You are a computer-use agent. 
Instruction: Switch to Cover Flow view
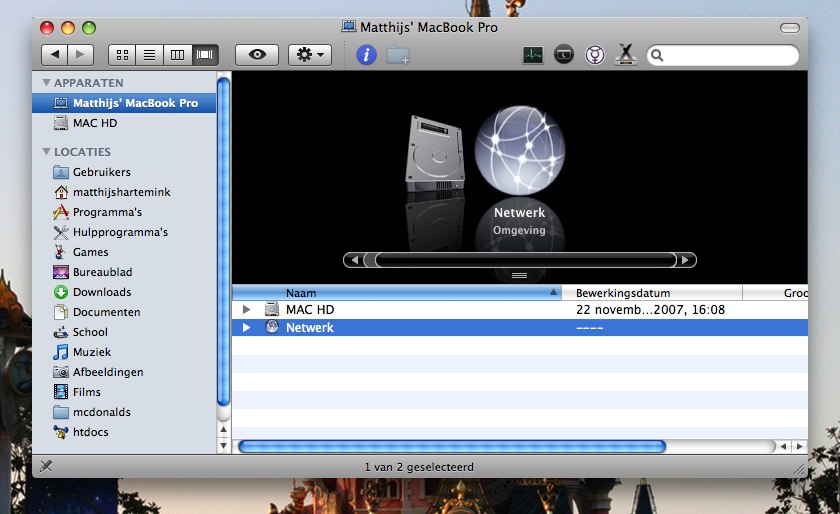click(x=205, y=55)
